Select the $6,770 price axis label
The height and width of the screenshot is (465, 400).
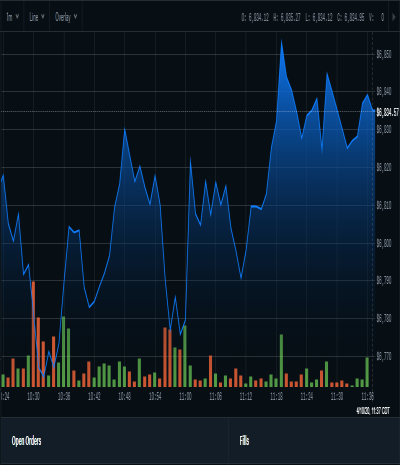coord(384,357)
